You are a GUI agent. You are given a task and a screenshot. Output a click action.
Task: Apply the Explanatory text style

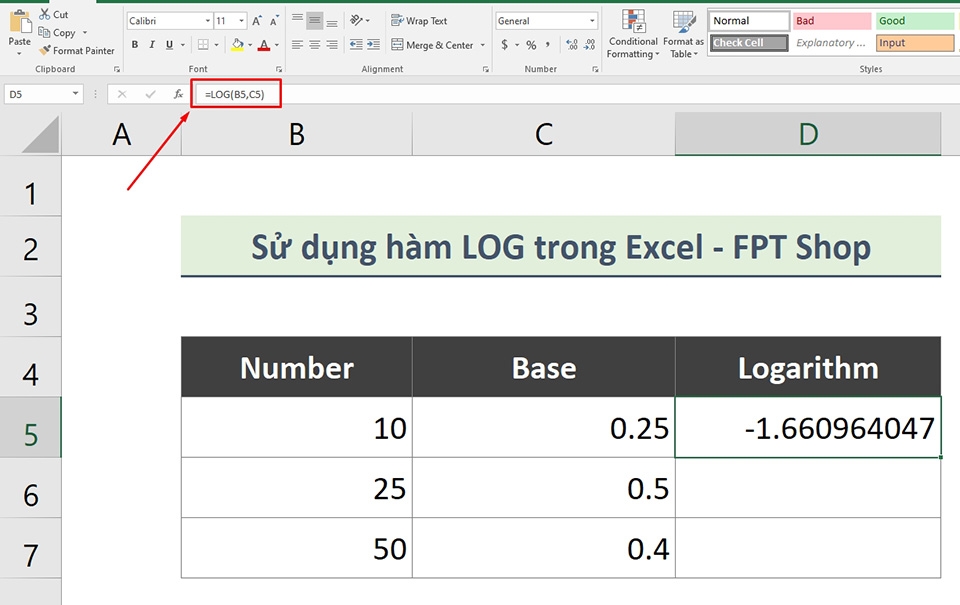832,43
